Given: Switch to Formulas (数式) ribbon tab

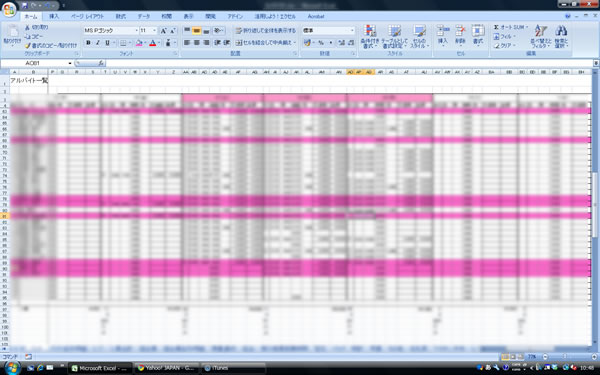Looking at the screenshot, I should (121, 16).
